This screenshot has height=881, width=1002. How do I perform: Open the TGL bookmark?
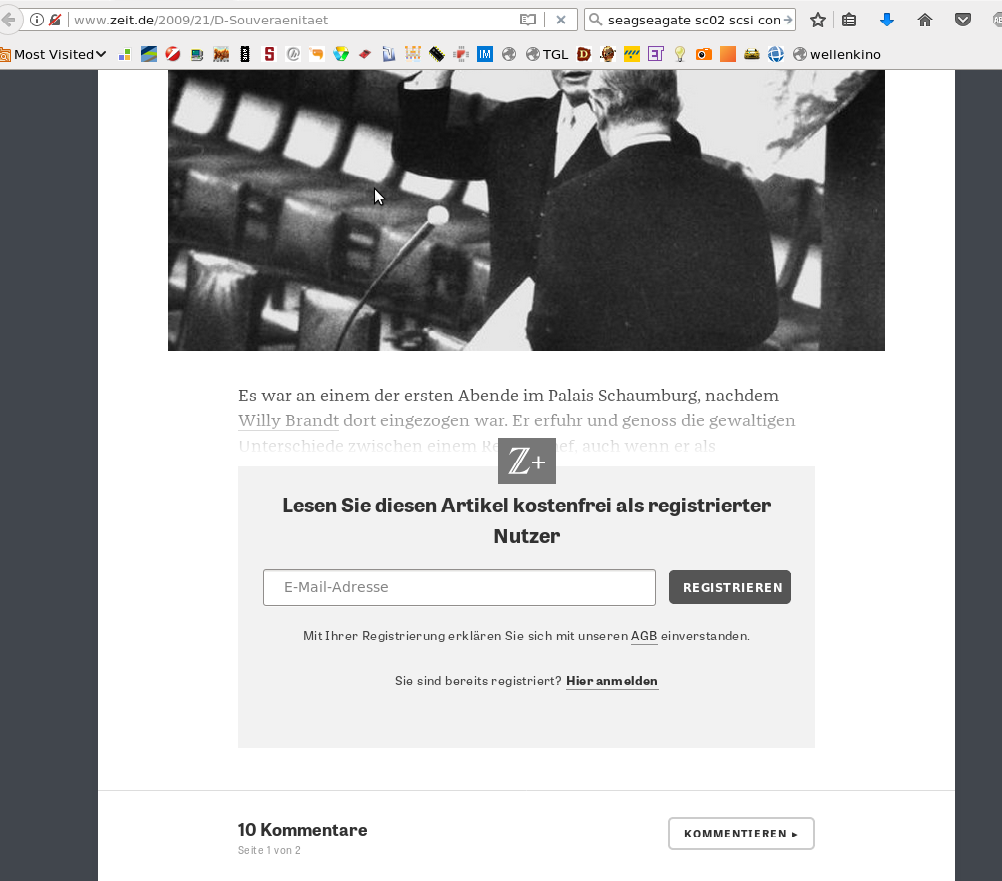[x=547, y=54]
